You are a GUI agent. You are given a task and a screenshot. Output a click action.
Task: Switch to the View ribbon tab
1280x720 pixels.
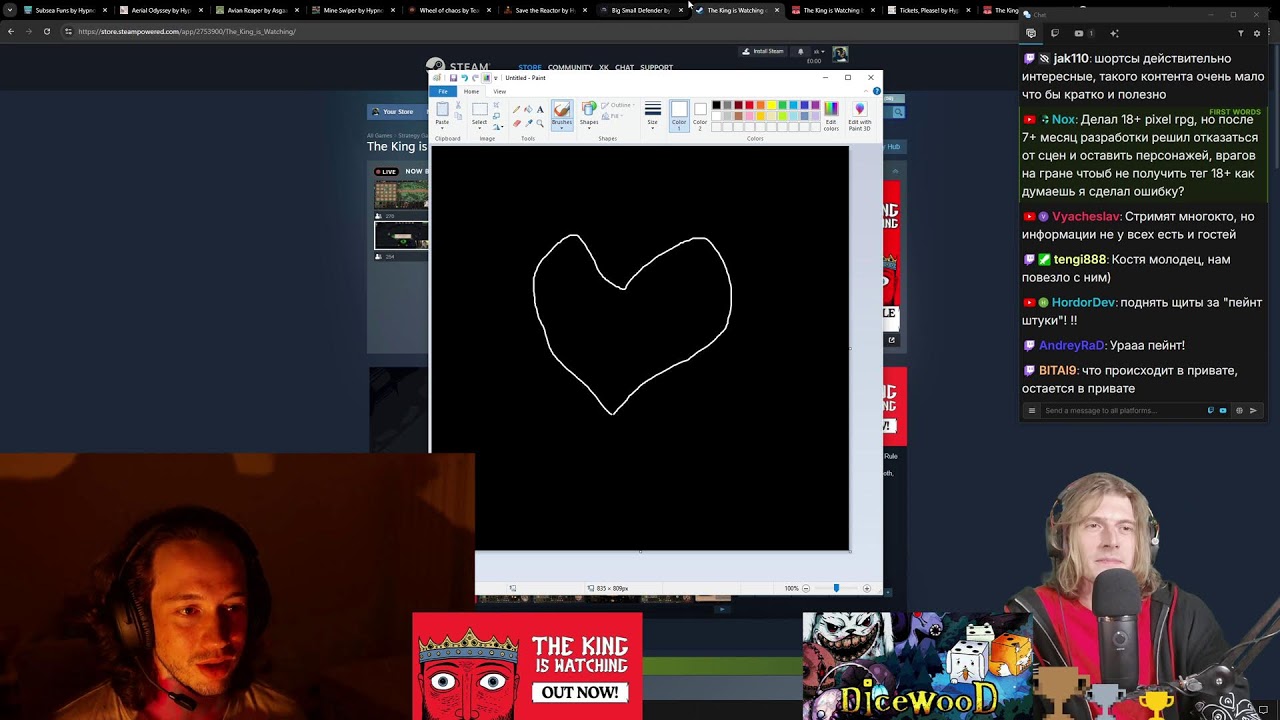499,91
